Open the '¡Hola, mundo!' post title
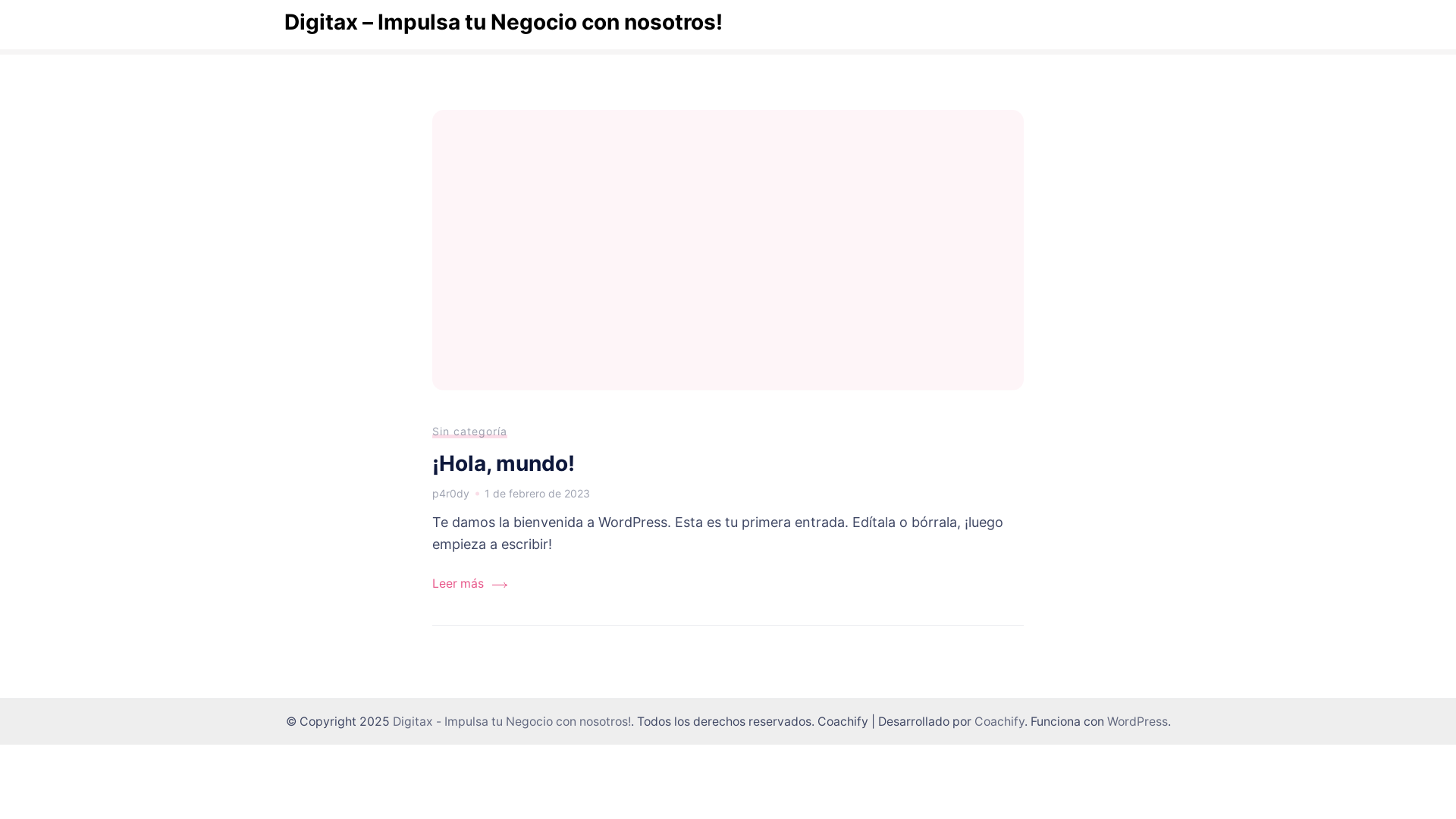 504,463
